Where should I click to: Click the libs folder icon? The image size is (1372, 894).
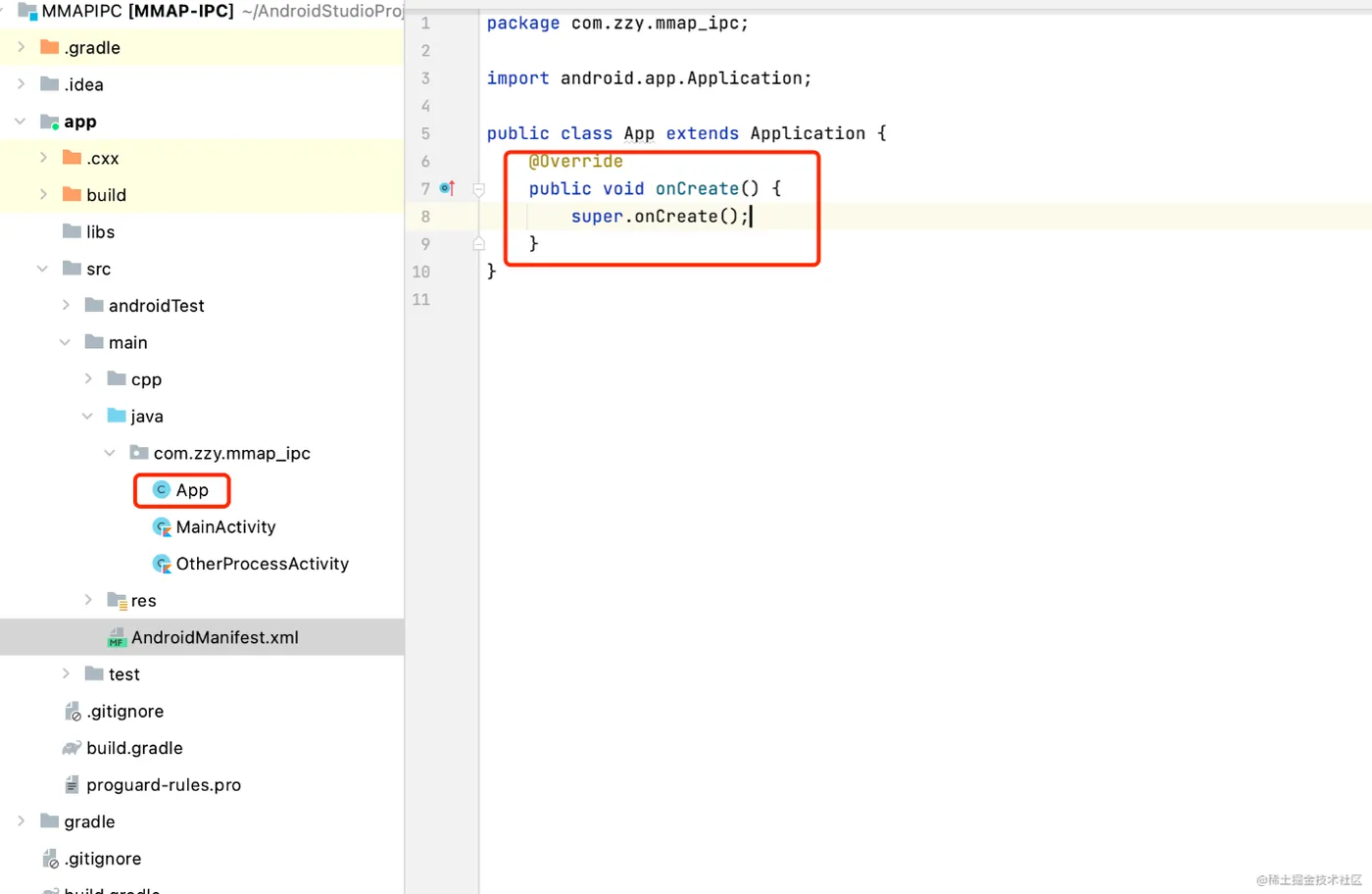click(x=72, y=231)
